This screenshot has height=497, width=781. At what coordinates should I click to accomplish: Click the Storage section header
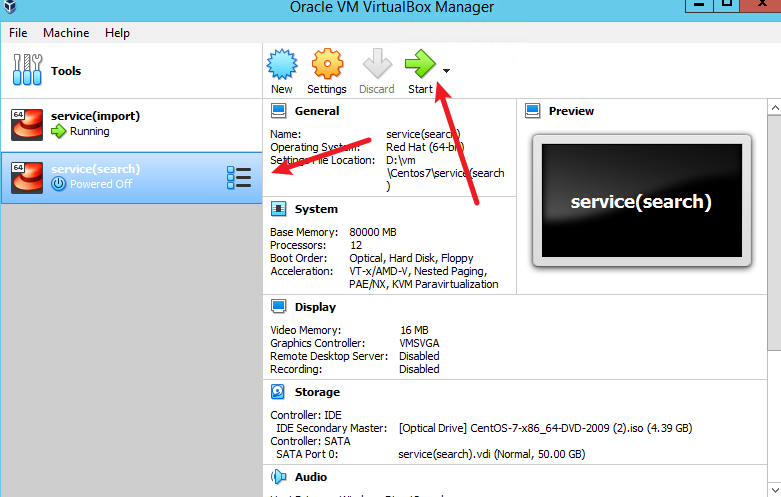click(x=317, y=392)
